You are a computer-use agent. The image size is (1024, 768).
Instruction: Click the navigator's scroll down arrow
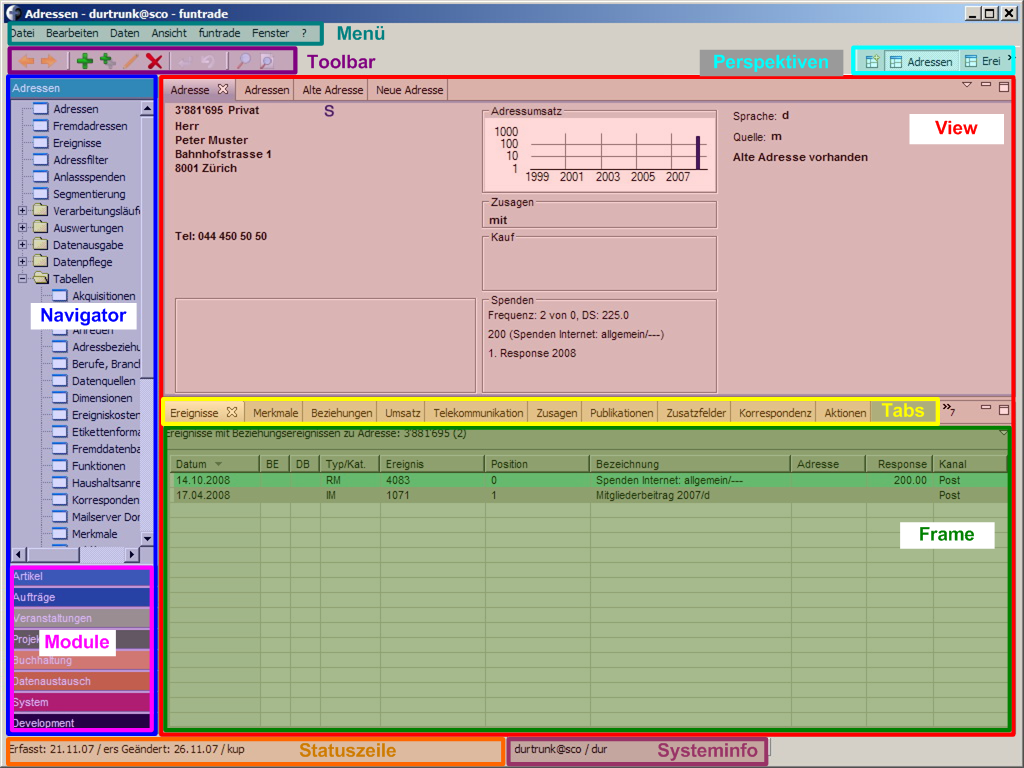click(x=147, y=538)
